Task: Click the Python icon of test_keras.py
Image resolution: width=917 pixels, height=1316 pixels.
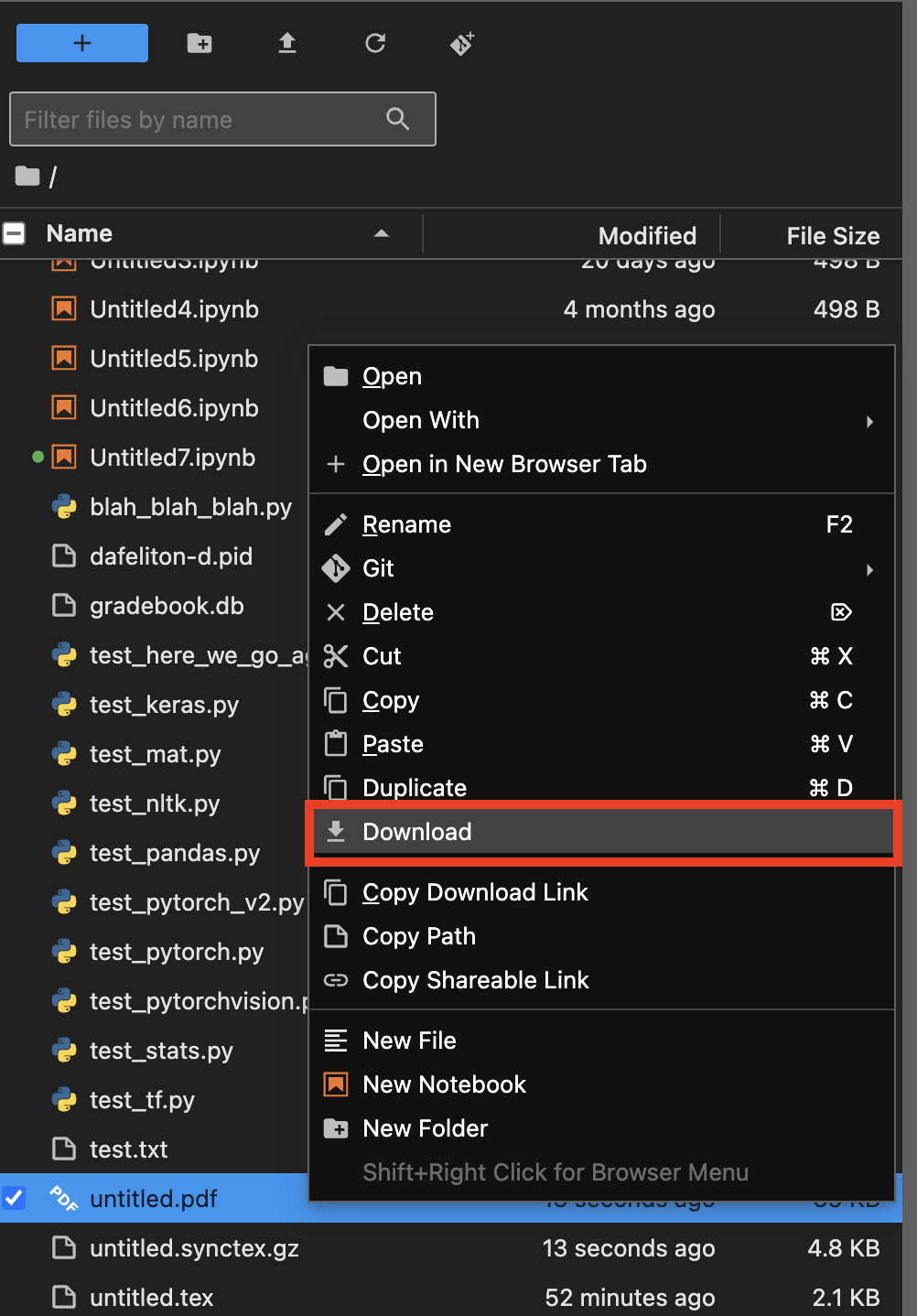Action: tap(64, 704)
